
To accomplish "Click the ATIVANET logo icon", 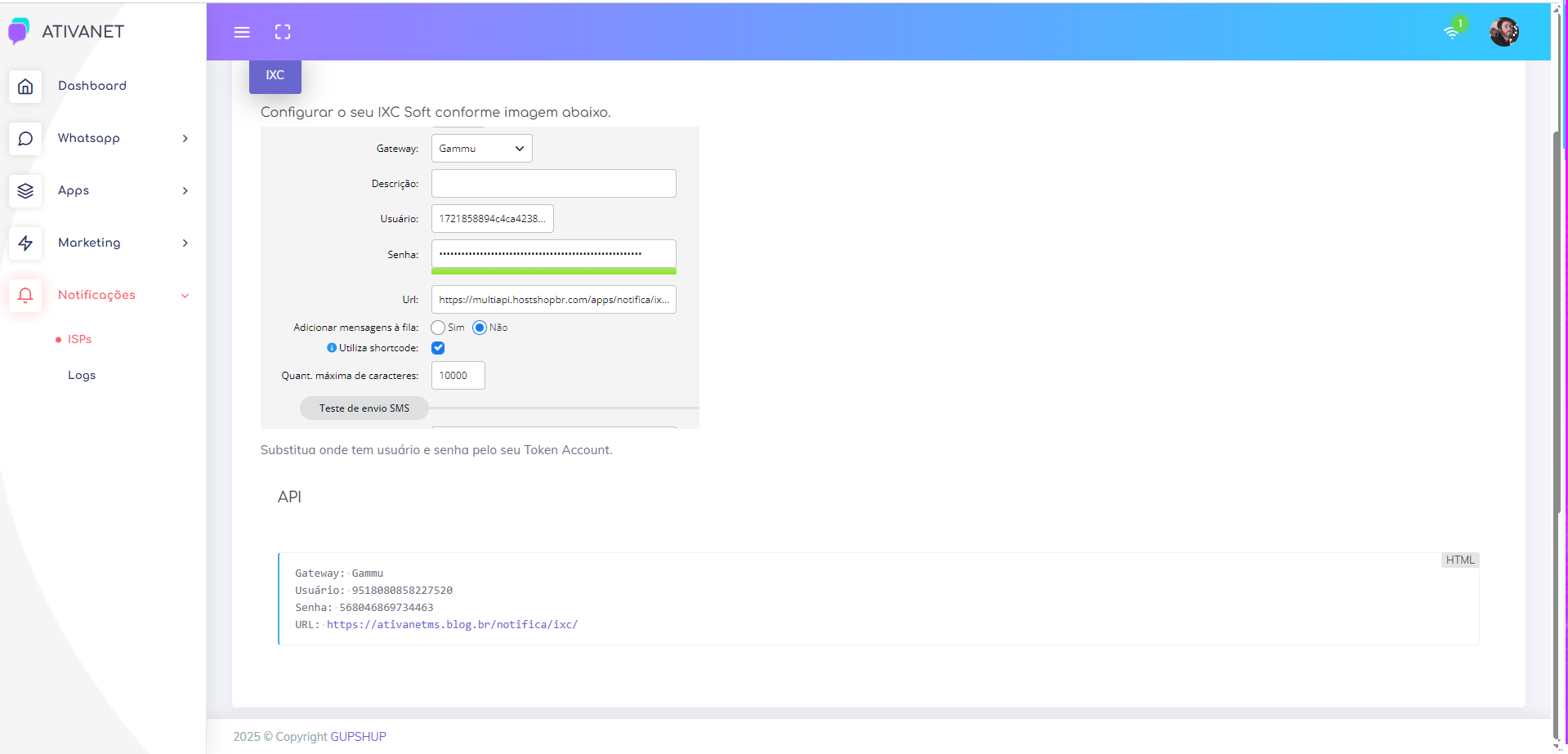I will (18, 31).
